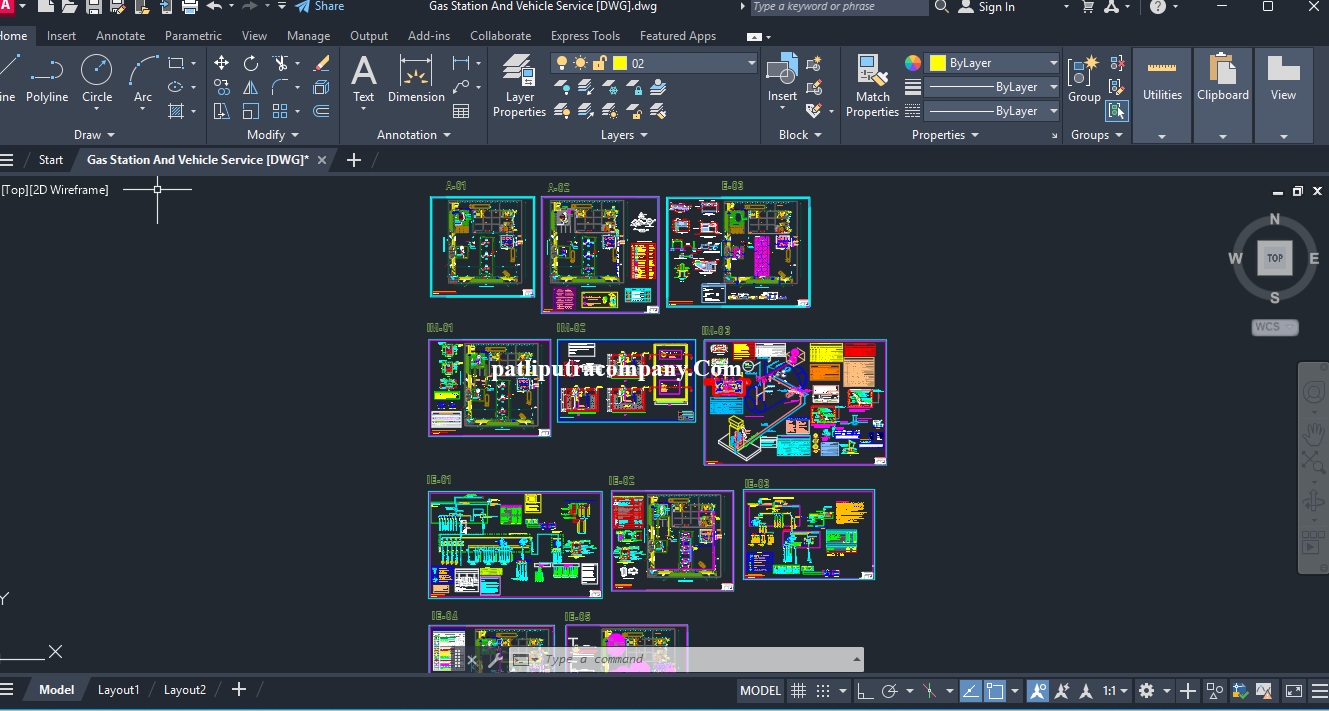Toggle object snap tracking
The image size is (1329, 711).
pyautogui.click(x=970, y=691)
